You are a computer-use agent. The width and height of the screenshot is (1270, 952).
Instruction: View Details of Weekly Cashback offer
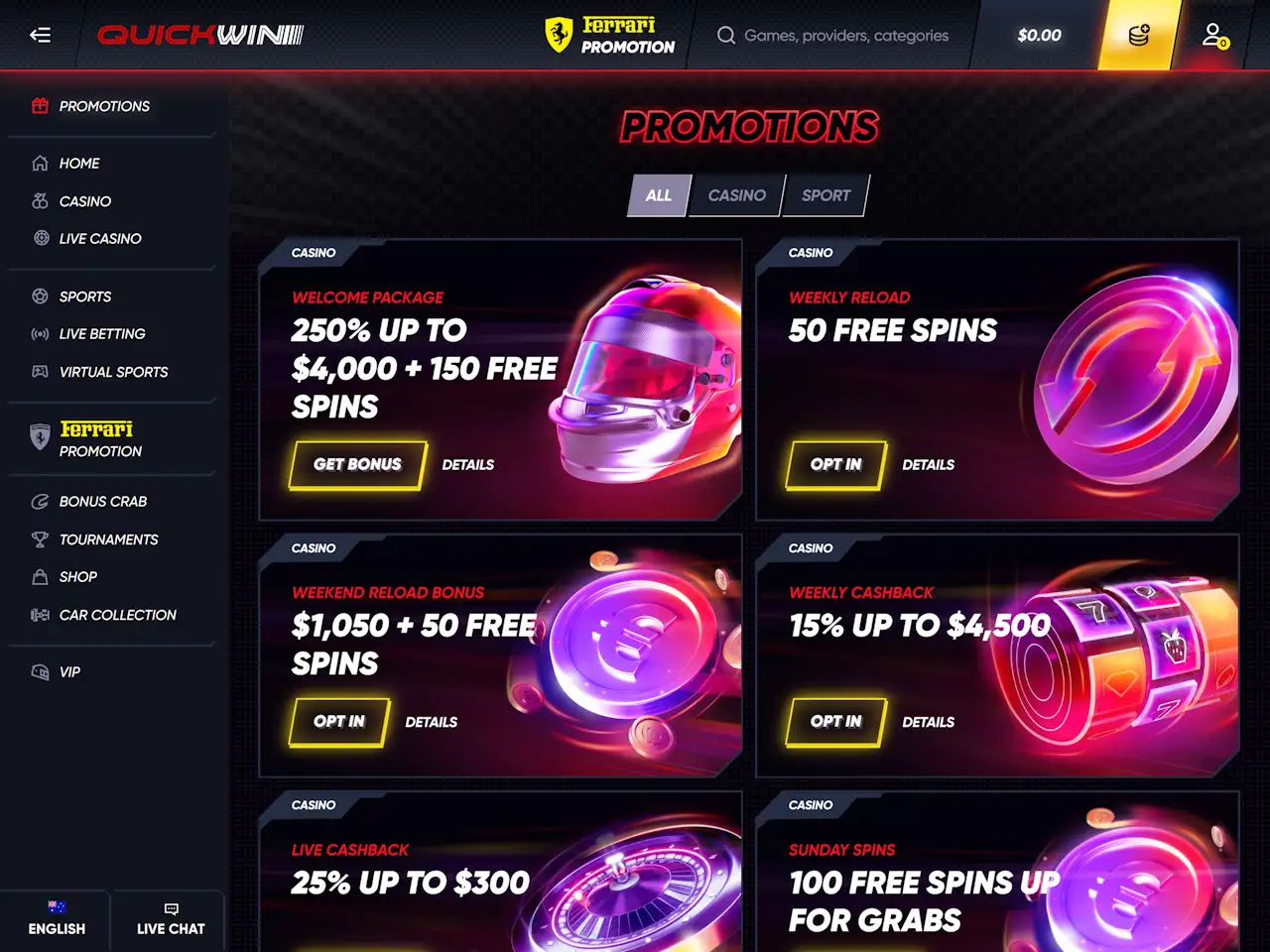[x=929, y=722]
